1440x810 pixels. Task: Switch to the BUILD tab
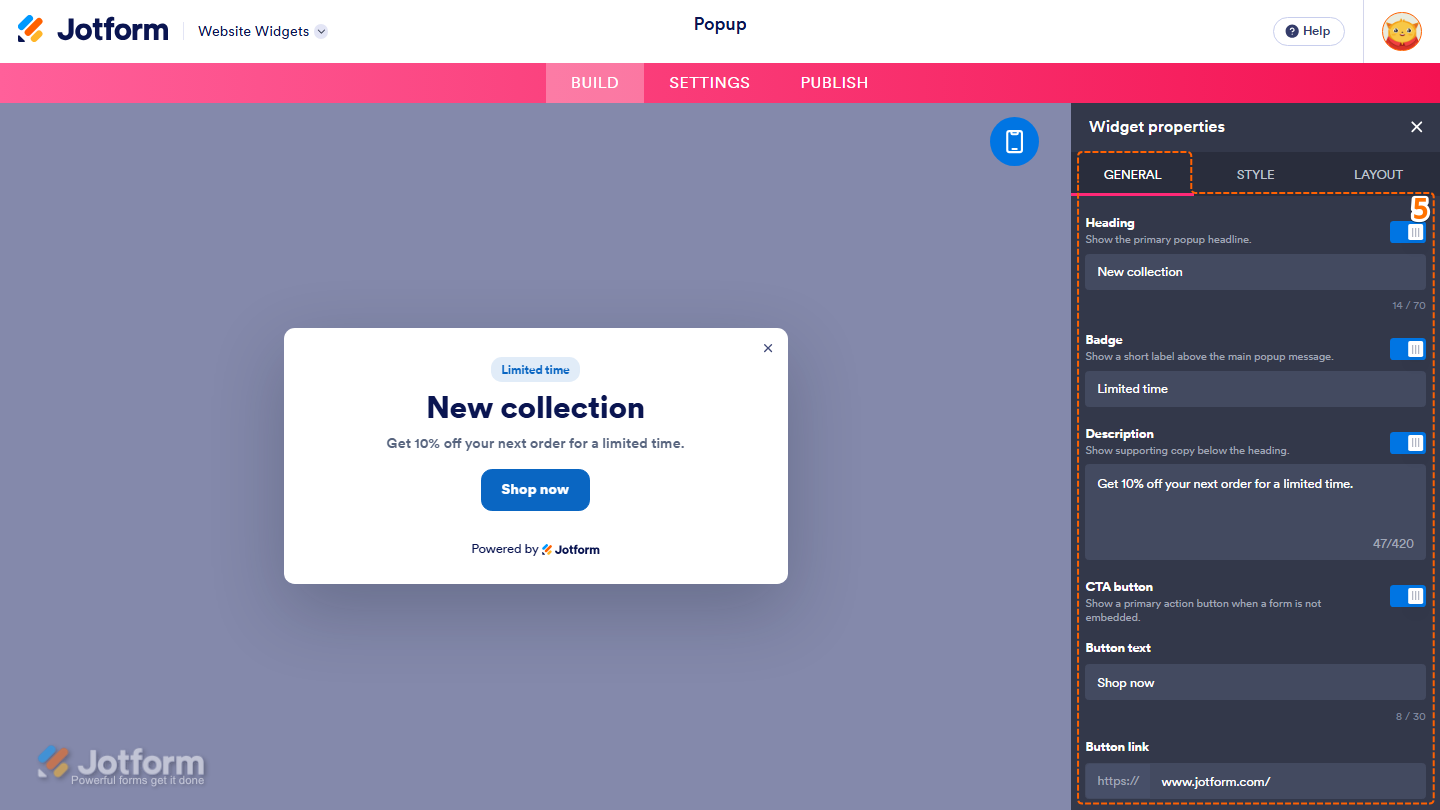(x=595, y=83)
